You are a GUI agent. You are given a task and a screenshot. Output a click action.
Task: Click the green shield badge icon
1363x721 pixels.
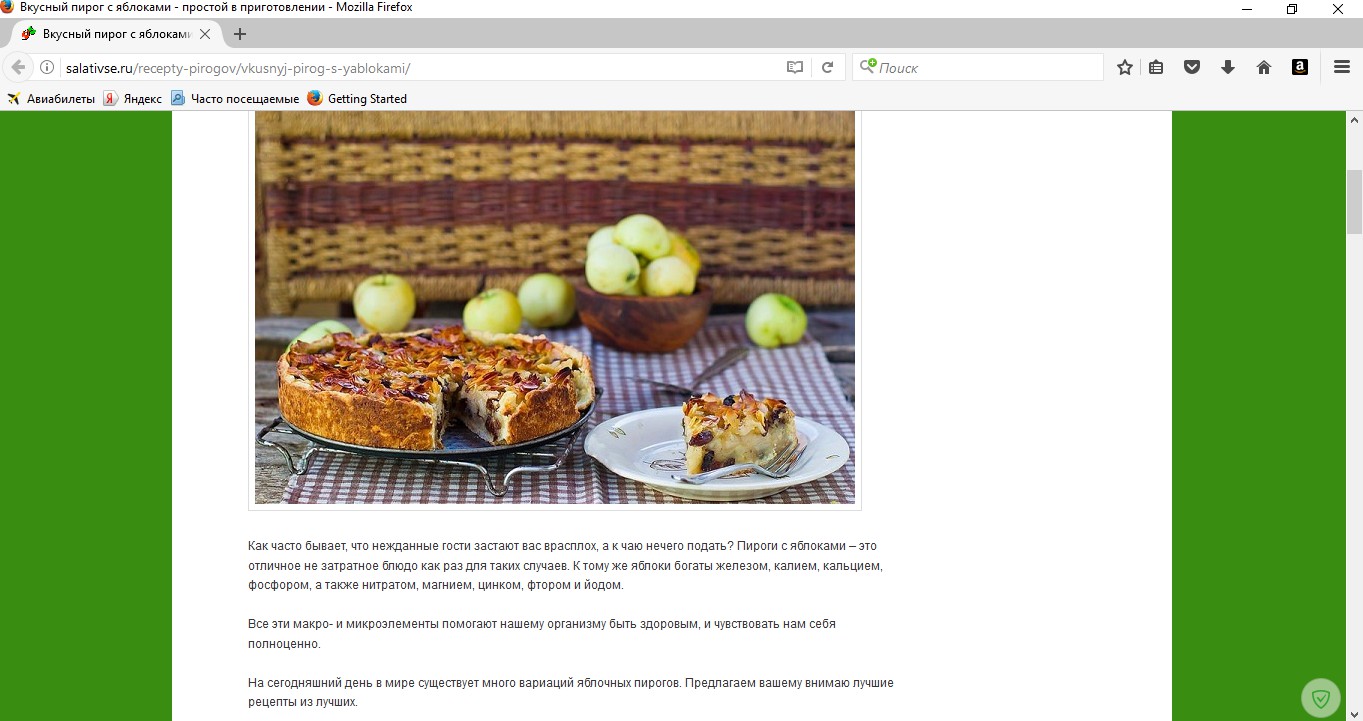[x=1321, y=698]
